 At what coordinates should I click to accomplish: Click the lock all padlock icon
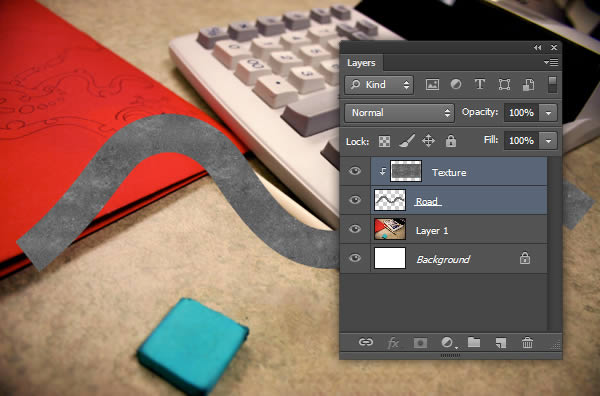[451, 141]
